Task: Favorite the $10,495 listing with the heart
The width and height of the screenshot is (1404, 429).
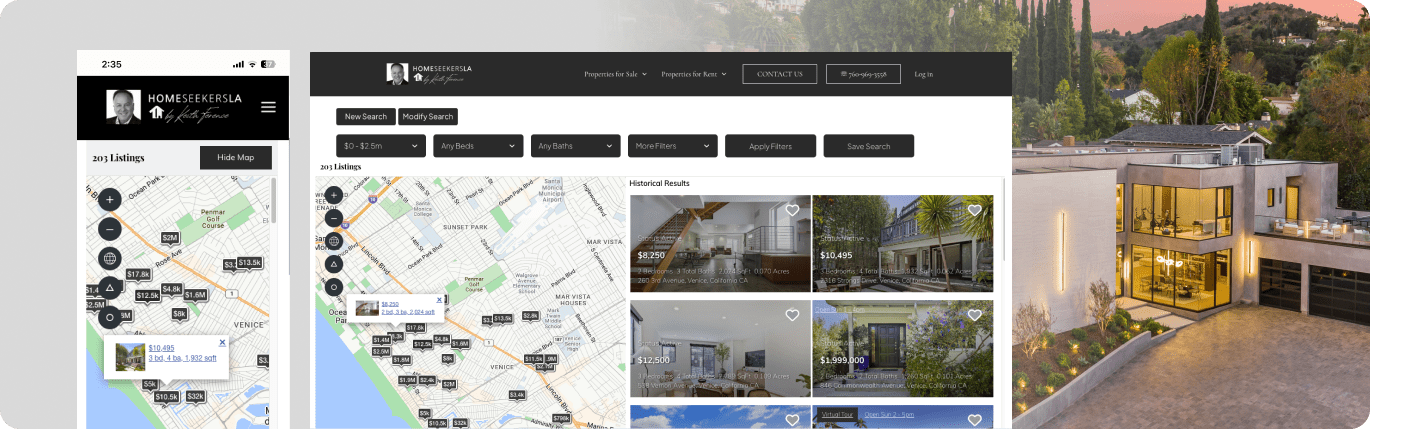Action: pos(974,211)
